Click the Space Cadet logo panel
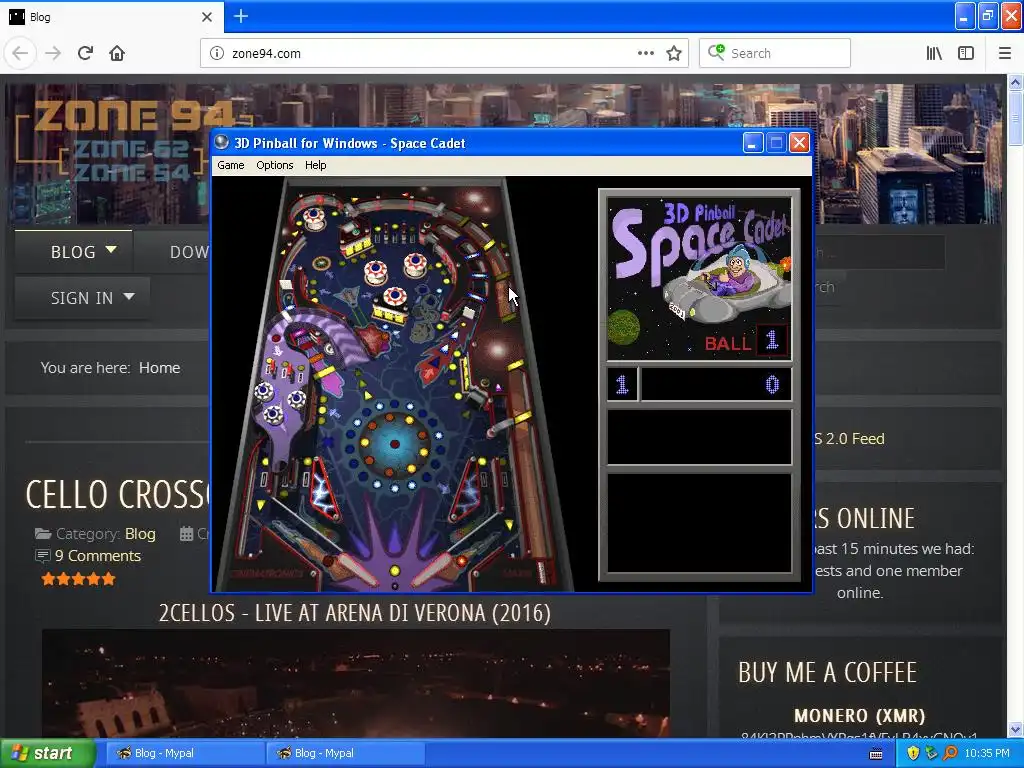 [x=699, y=279]
